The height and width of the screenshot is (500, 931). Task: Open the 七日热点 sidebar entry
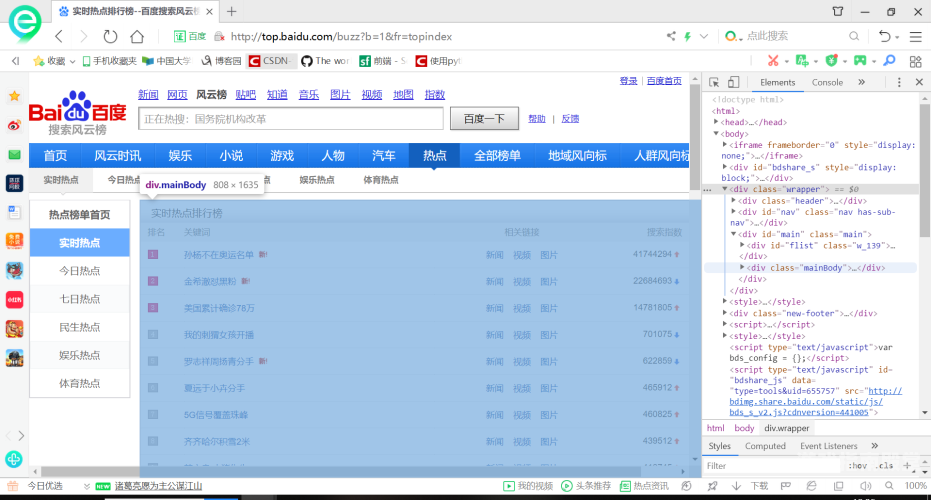tap(80, 299)
